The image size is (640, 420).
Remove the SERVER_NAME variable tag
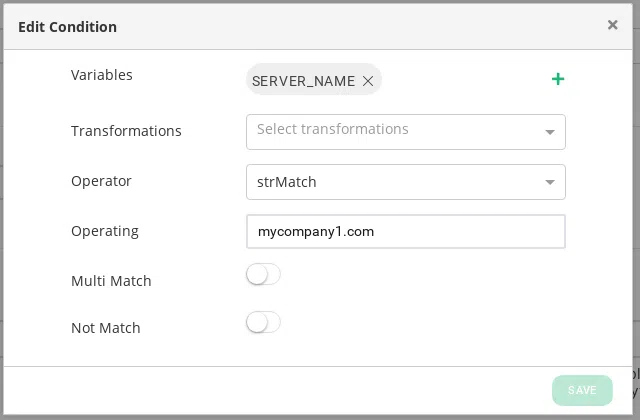[x=368, y=81]
